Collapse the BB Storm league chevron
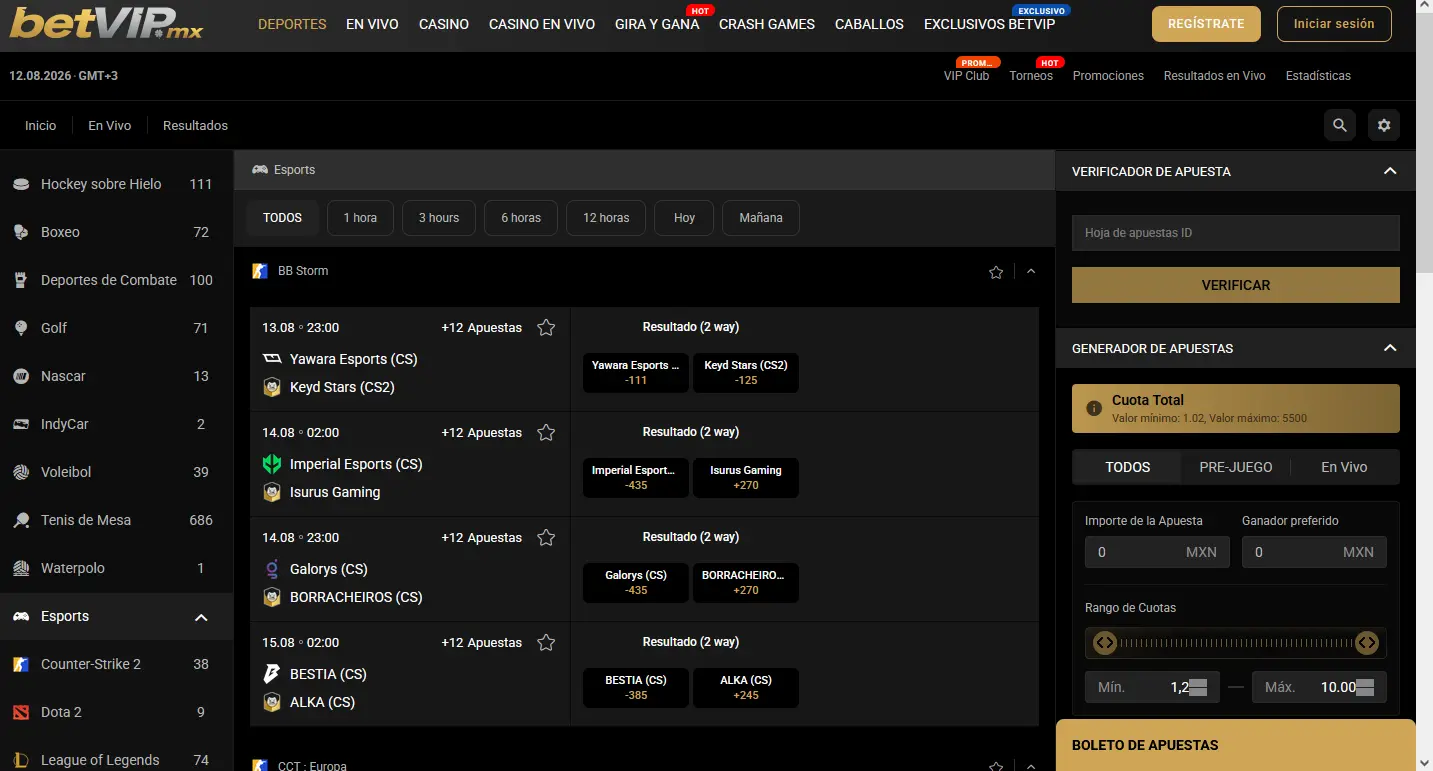Image resolution: width=1433 pixels, height=771 pixels. click(1031, 271)
